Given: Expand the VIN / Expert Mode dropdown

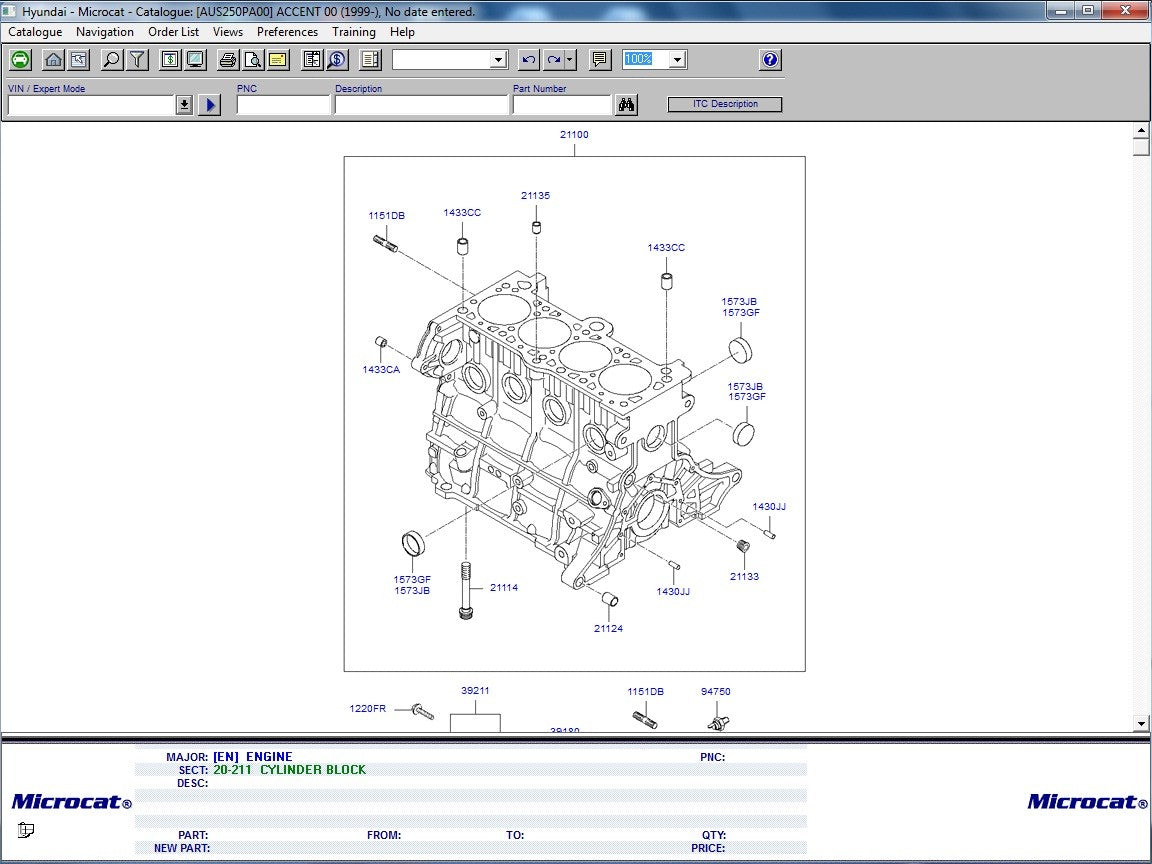Looking at the screenshot, I should click(x=184, y=105).
